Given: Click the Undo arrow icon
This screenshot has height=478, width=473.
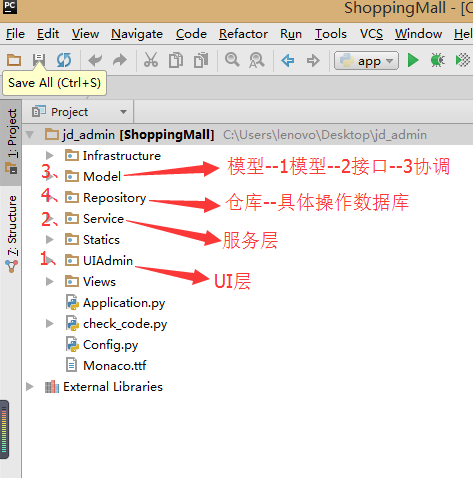Looking at the screenshot, I should pyautogui.click(x=95, y=60).
